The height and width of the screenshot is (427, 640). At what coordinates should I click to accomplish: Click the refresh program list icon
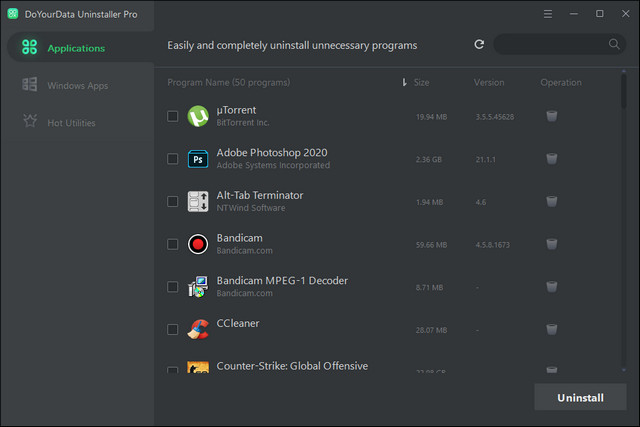tap(479, 45)
